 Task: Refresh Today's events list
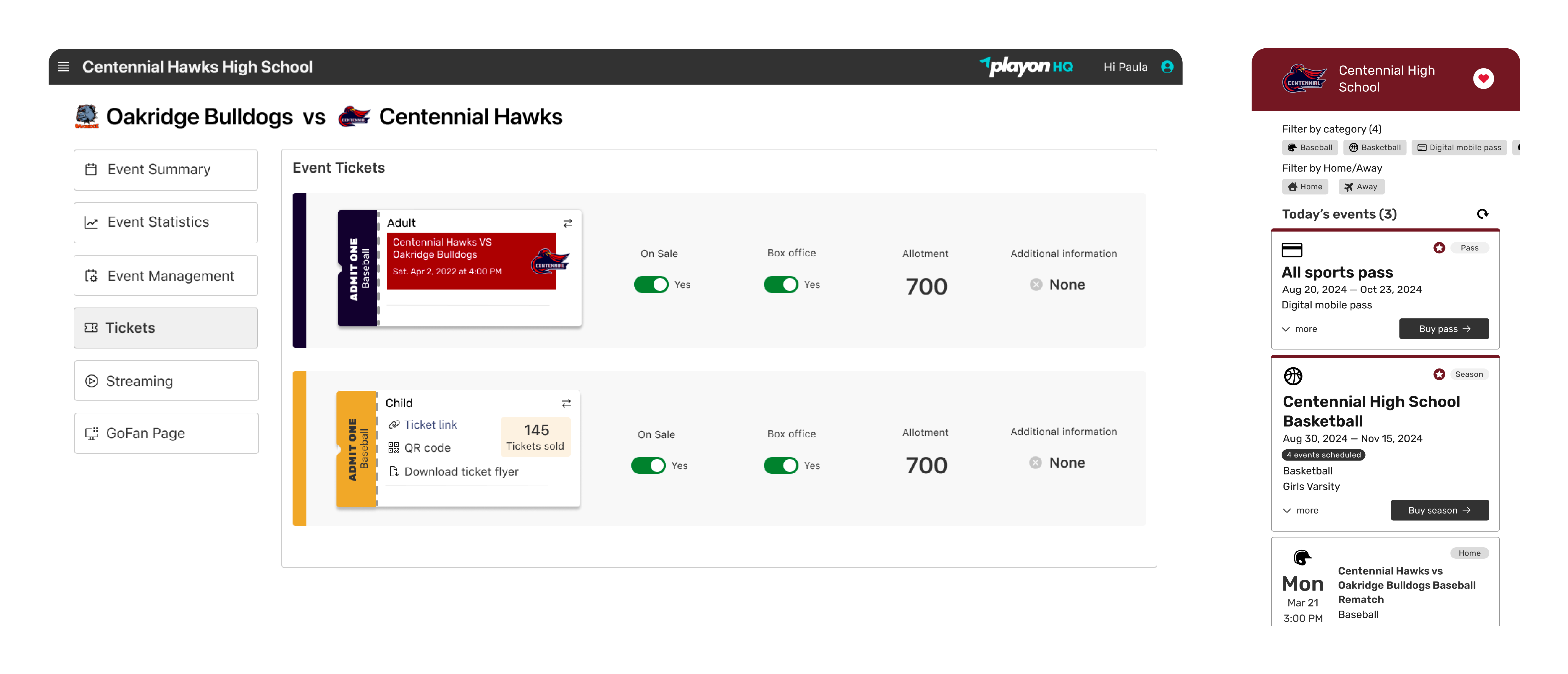tap(1482, 214)
